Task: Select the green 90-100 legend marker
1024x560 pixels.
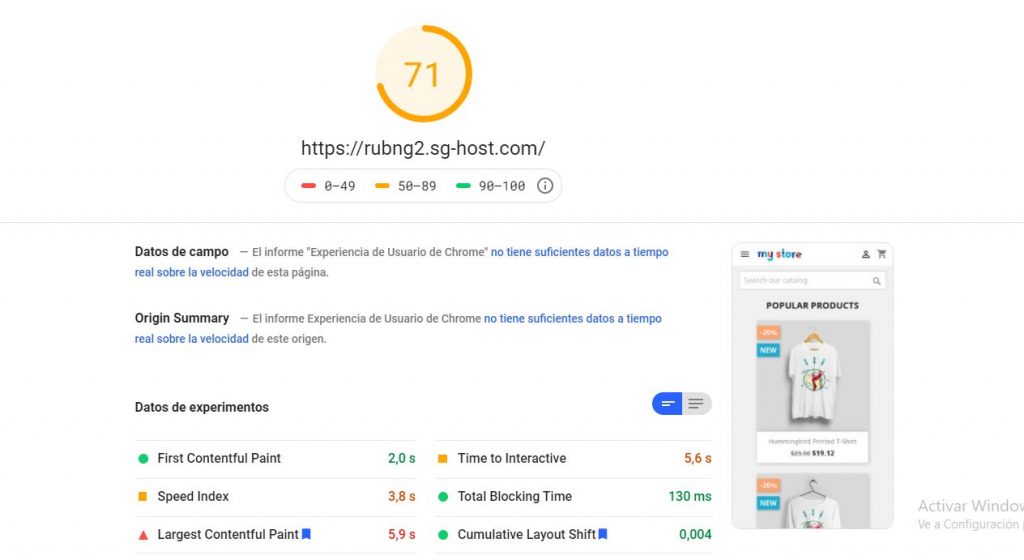Action: (463, 186)
